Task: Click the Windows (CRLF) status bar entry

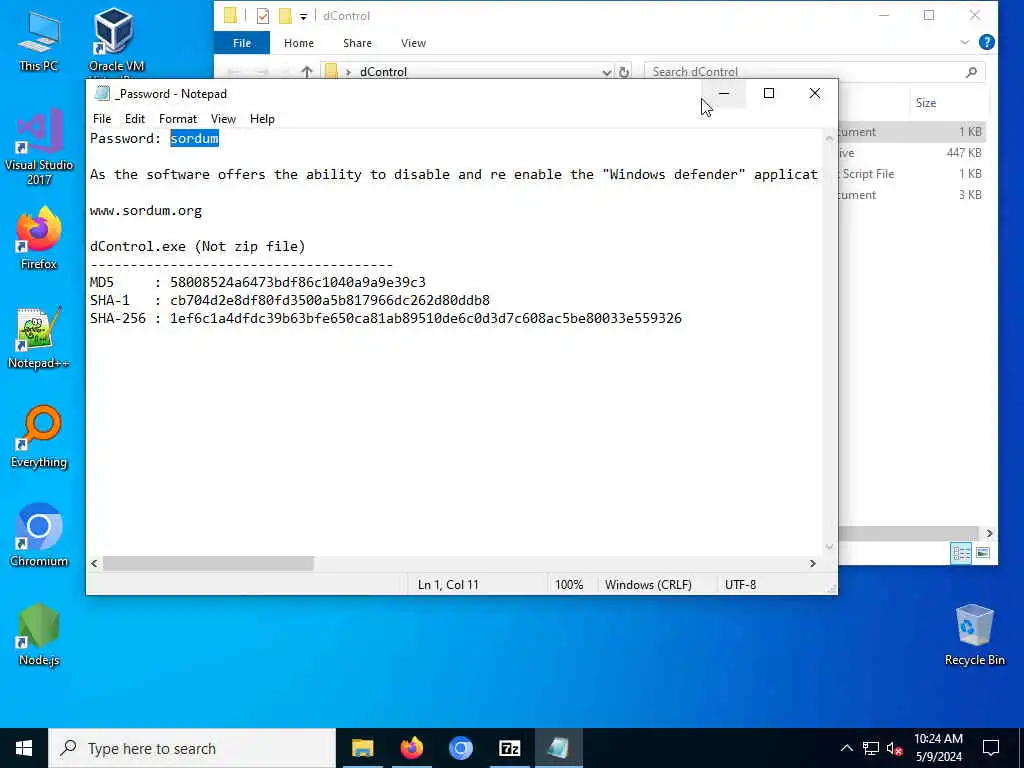Action: (x=648, y=584)
